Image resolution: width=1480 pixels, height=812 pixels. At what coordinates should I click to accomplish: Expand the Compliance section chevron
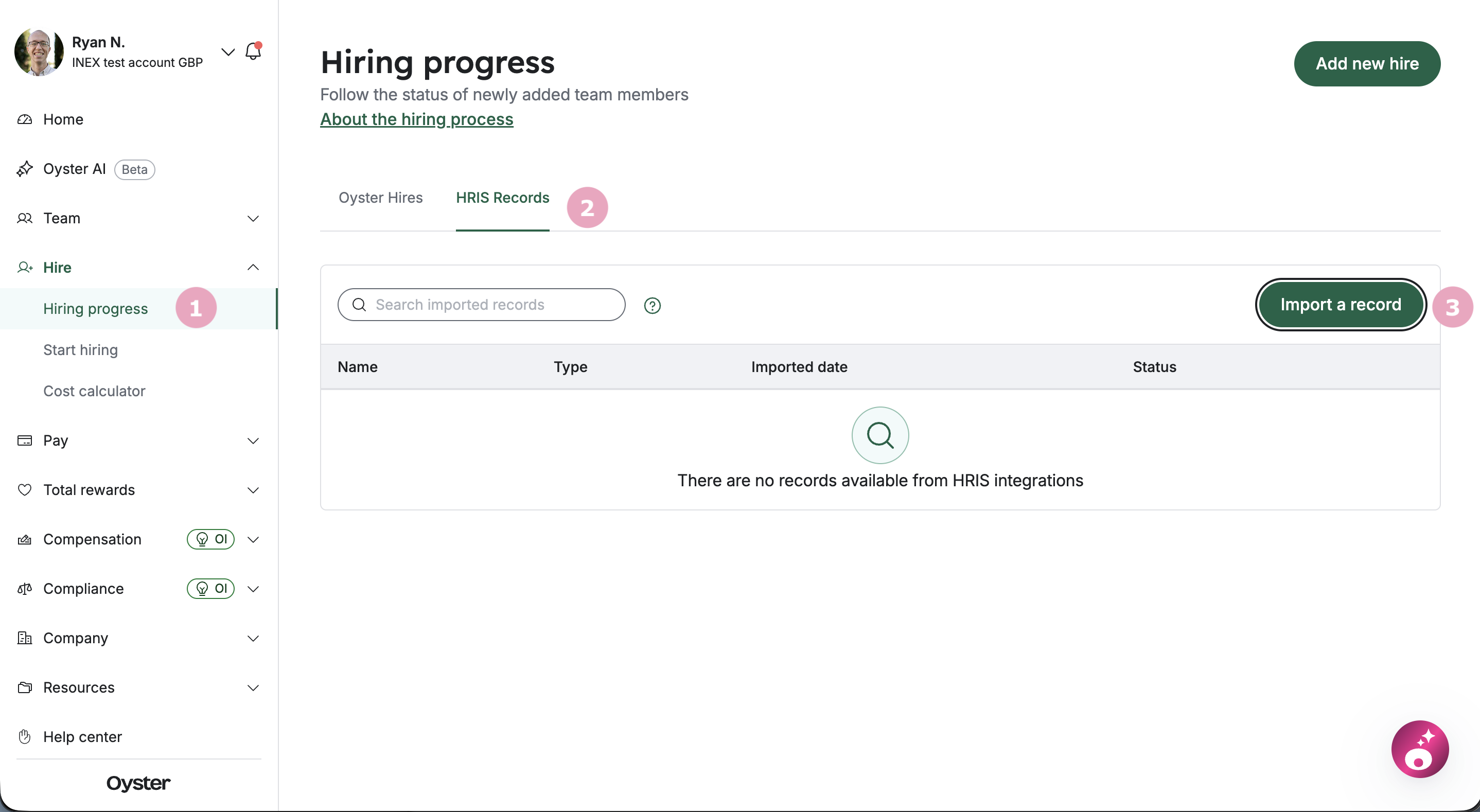point(253,589)
